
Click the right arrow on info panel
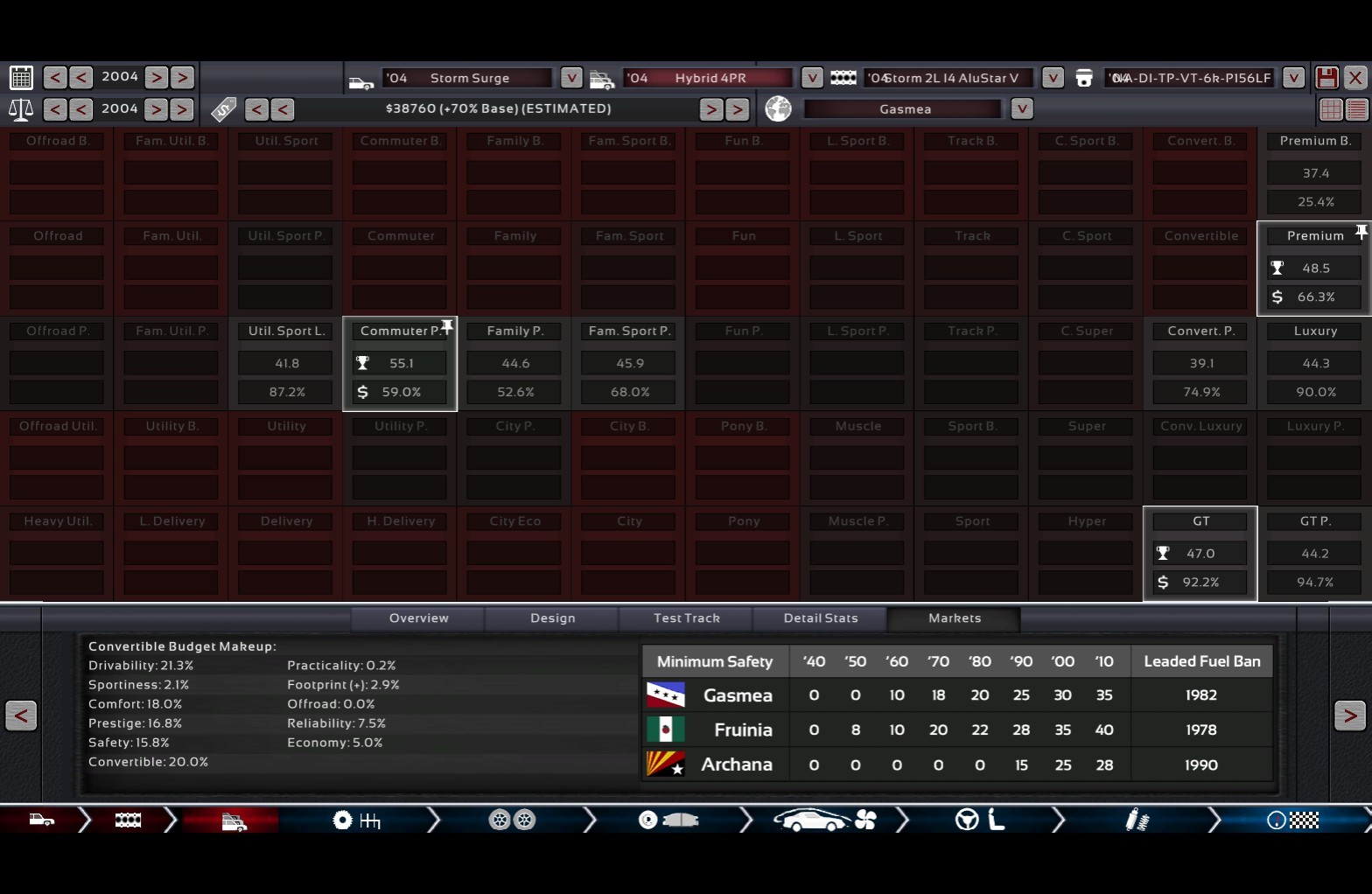1349,716
